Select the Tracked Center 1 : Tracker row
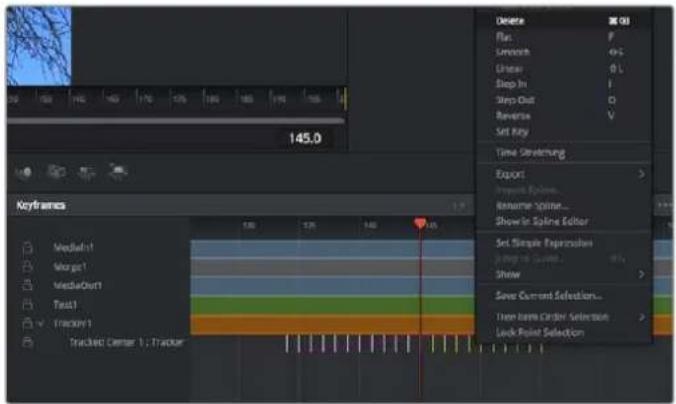Image resolution: width=676 pixels, height=404 pixels. point(126,342)
